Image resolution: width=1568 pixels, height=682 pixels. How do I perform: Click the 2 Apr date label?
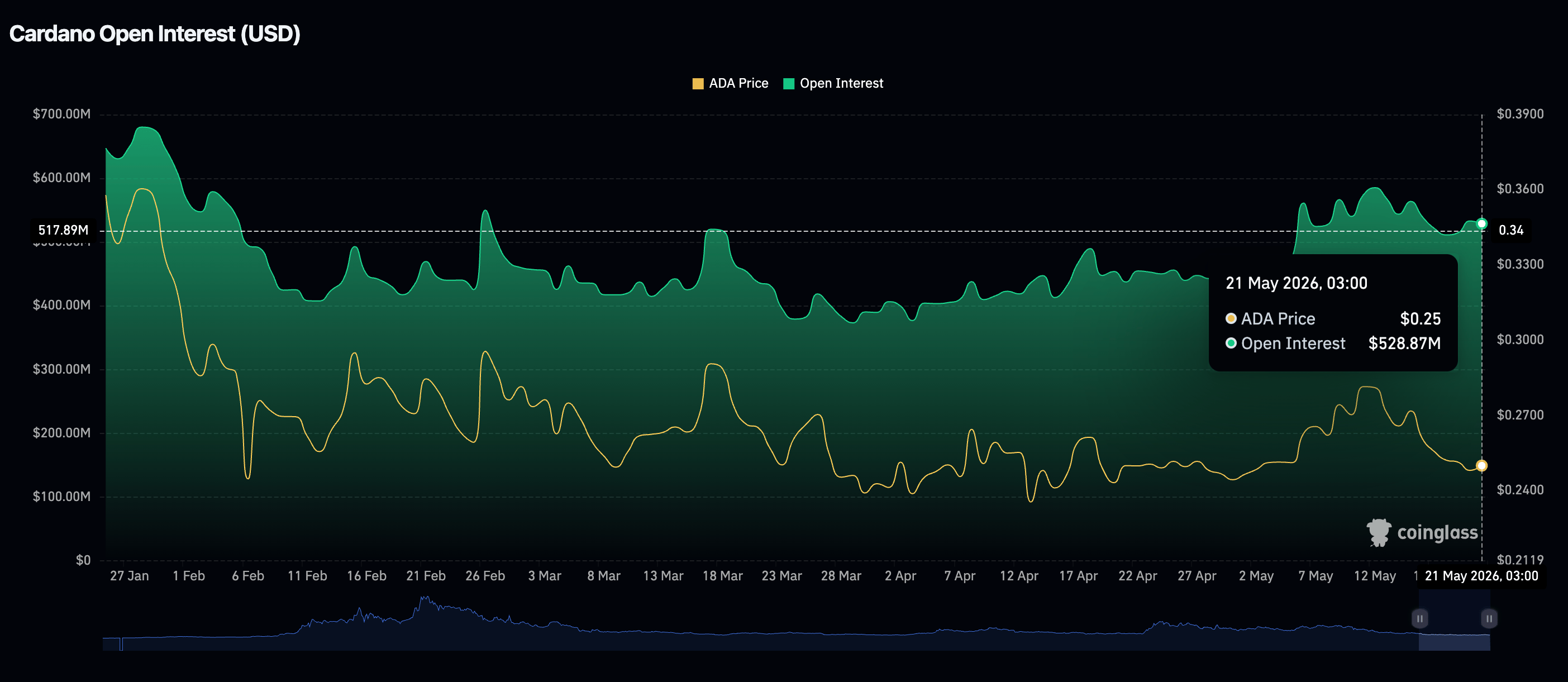900,575
